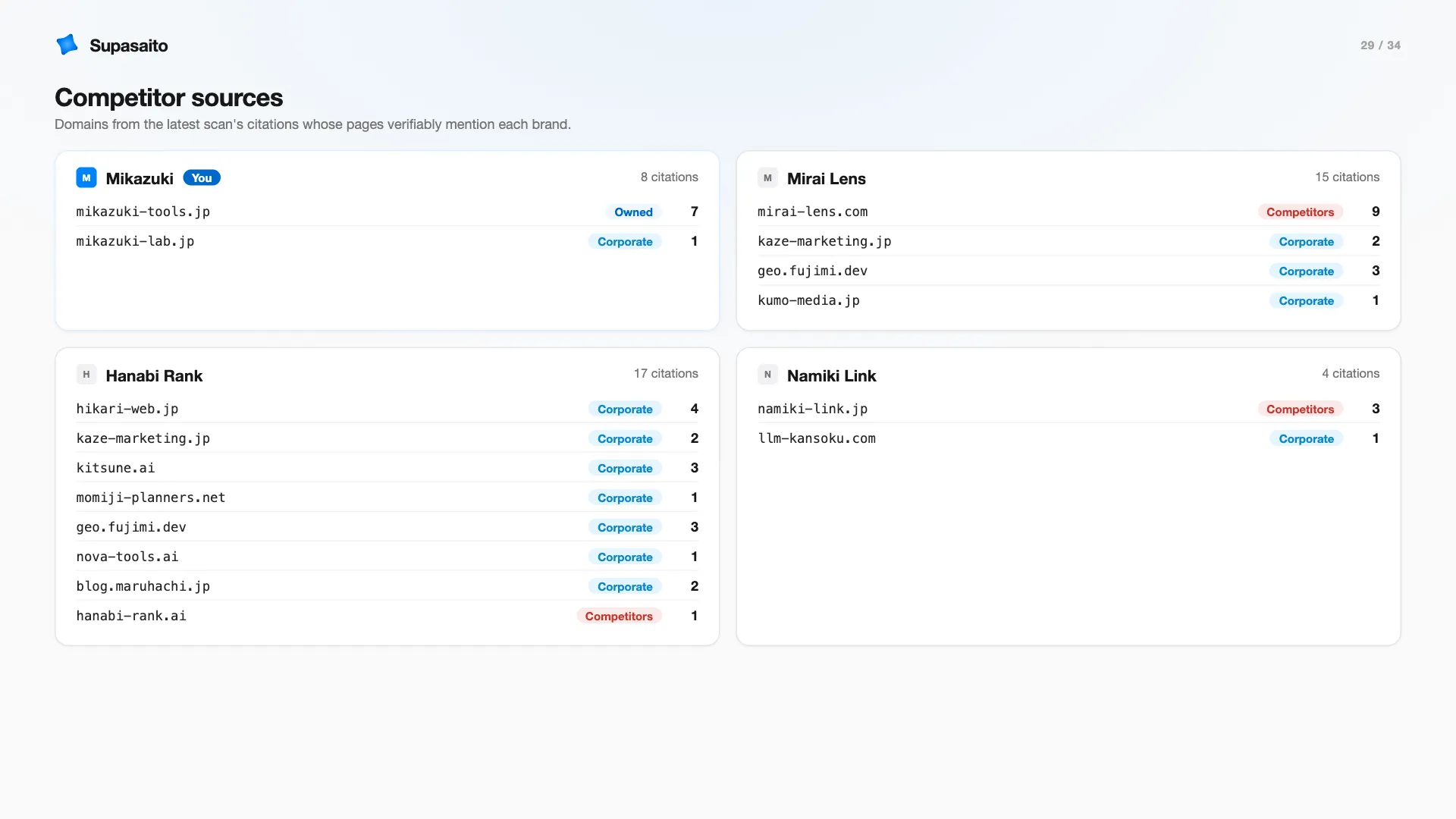Select the mikazuki-tools.jp domain
The image size is (1456, 819).
(143, 212)
